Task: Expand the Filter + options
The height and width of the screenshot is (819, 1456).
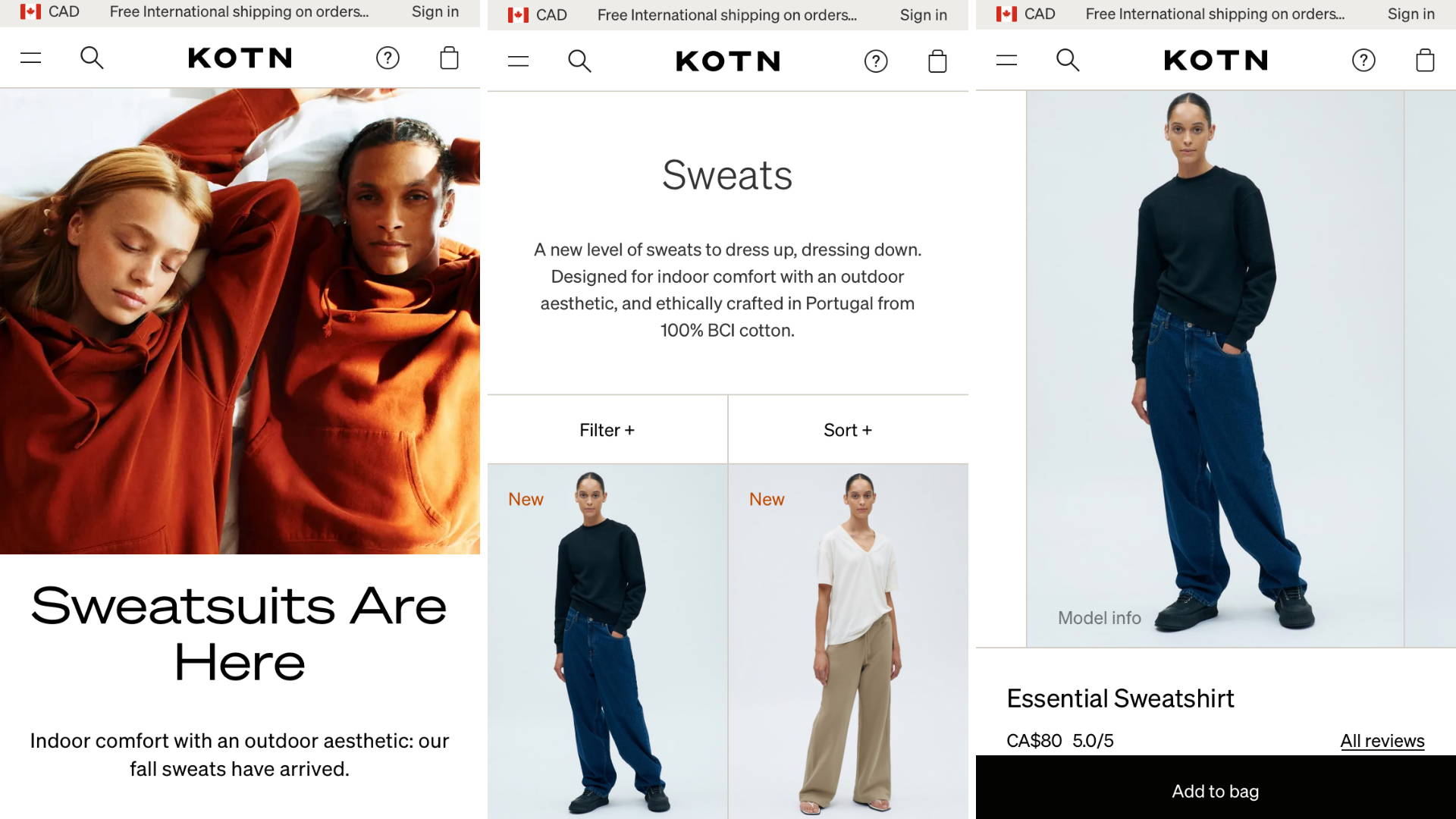Action: point(607,430)
